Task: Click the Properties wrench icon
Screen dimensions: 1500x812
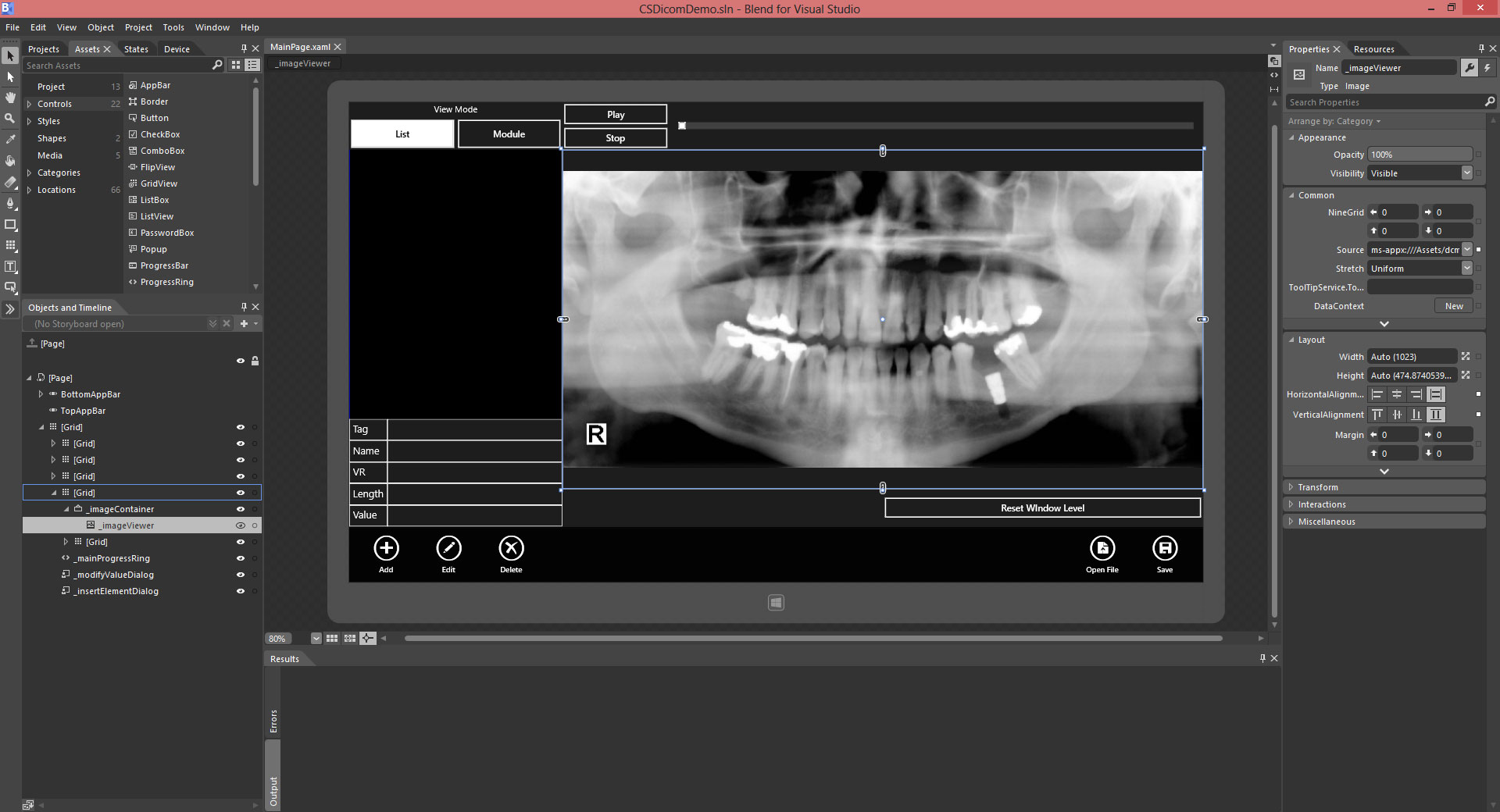Action: click(x=1469, y=68)
